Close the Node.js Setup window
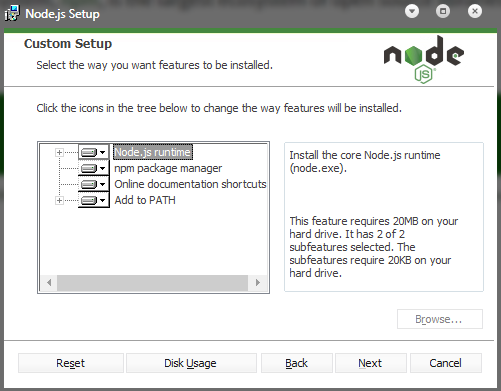This screenshot has height=391, width=501. coord(475,12)
